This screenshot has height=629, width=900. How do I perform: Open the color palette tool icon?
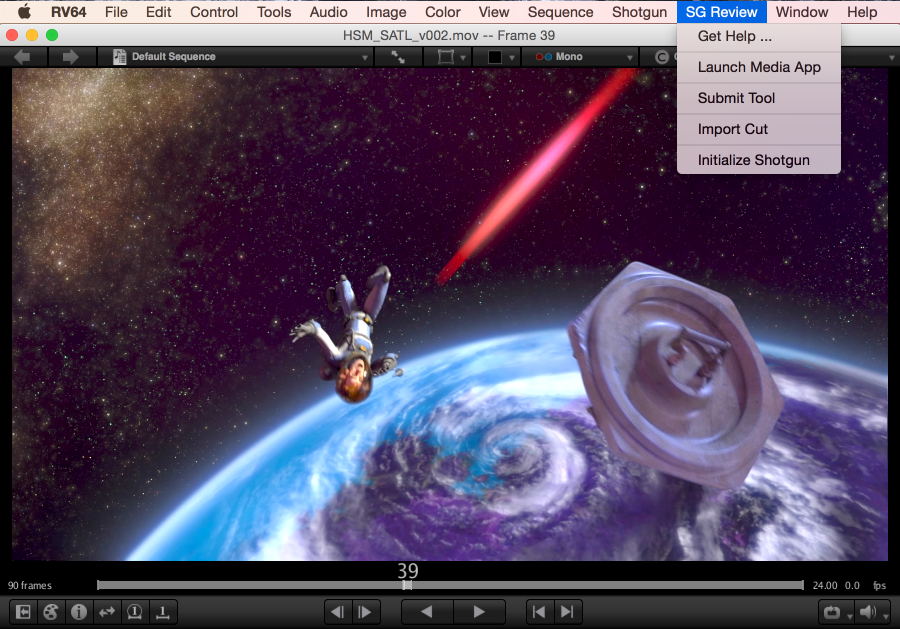coord(51,612)
